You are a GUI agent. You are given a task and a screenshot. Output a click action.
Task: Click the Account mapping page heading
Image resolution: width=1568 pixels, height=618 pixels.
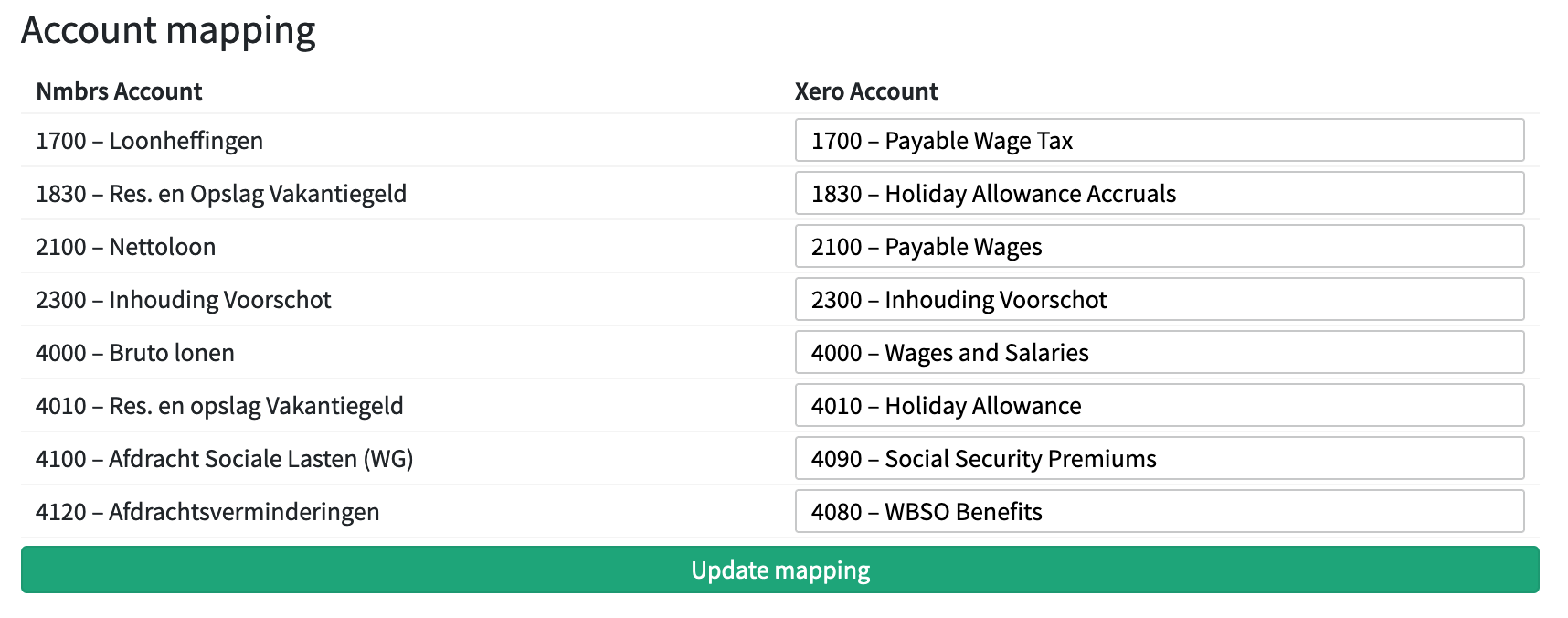[168, 30]
